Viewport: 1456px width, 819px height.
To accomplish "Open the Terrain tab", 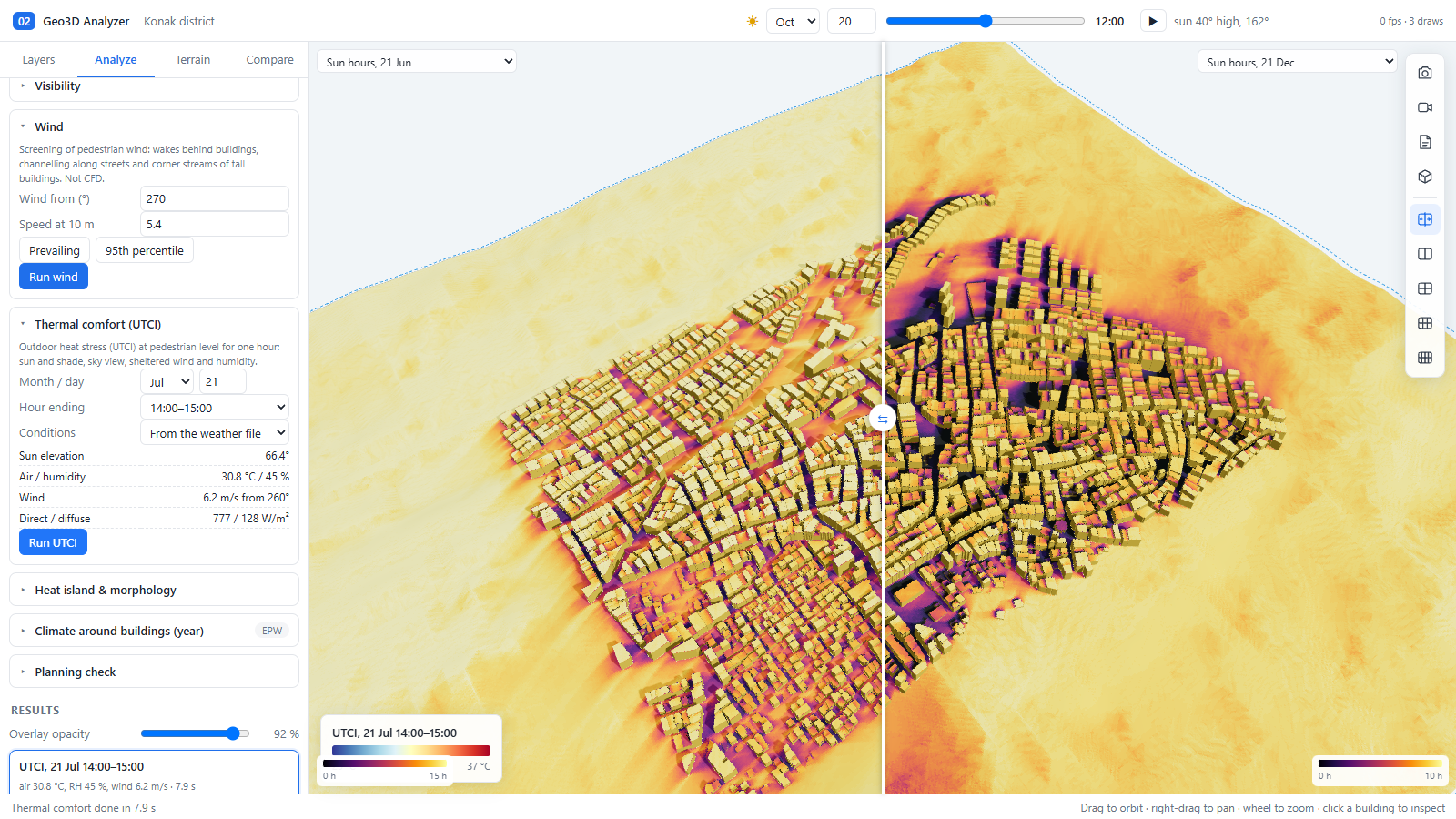I will [193, 60].
